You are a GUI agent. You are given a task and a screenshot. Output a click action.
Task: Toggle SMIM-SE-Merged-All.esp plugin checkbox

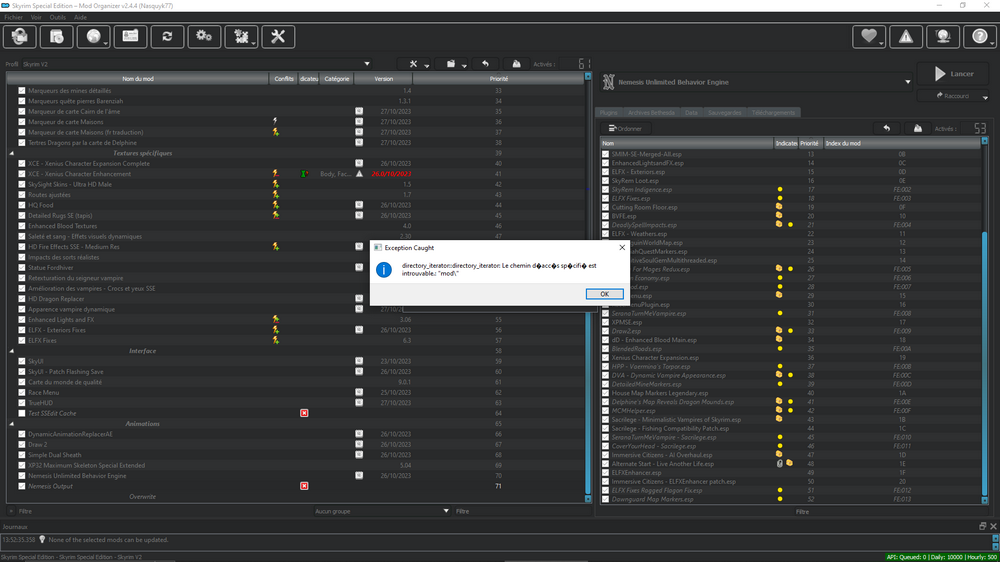(x=605, y=154)
